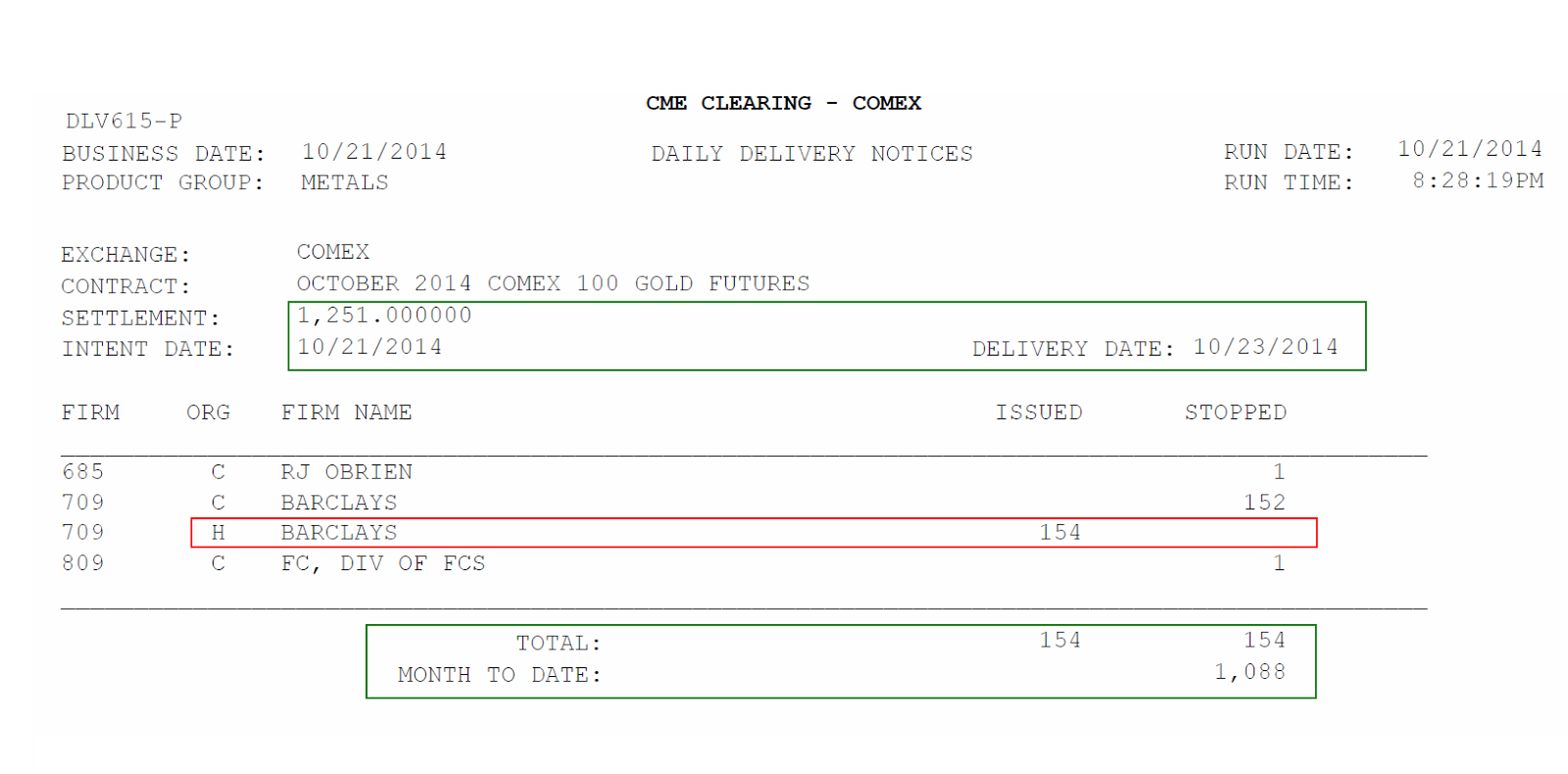Click the month to date value 1,088
1568x774 pixels.
[x=1249, y=672]
